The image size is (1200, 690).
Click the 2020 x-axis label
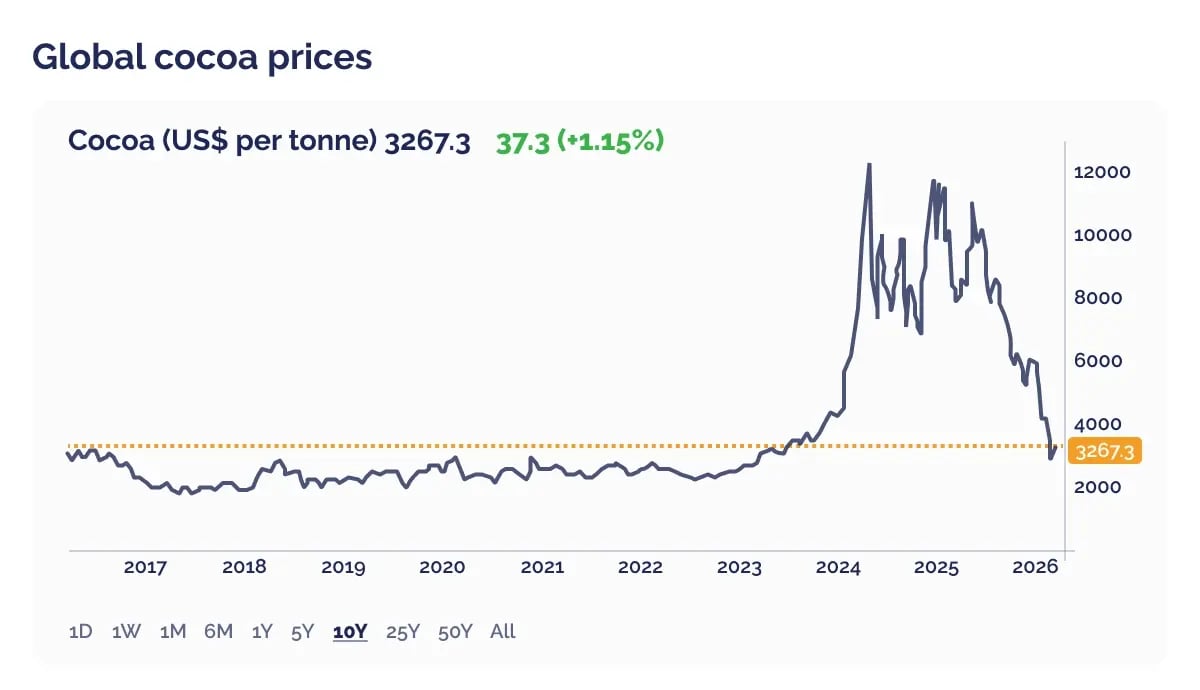click(442, 567)
